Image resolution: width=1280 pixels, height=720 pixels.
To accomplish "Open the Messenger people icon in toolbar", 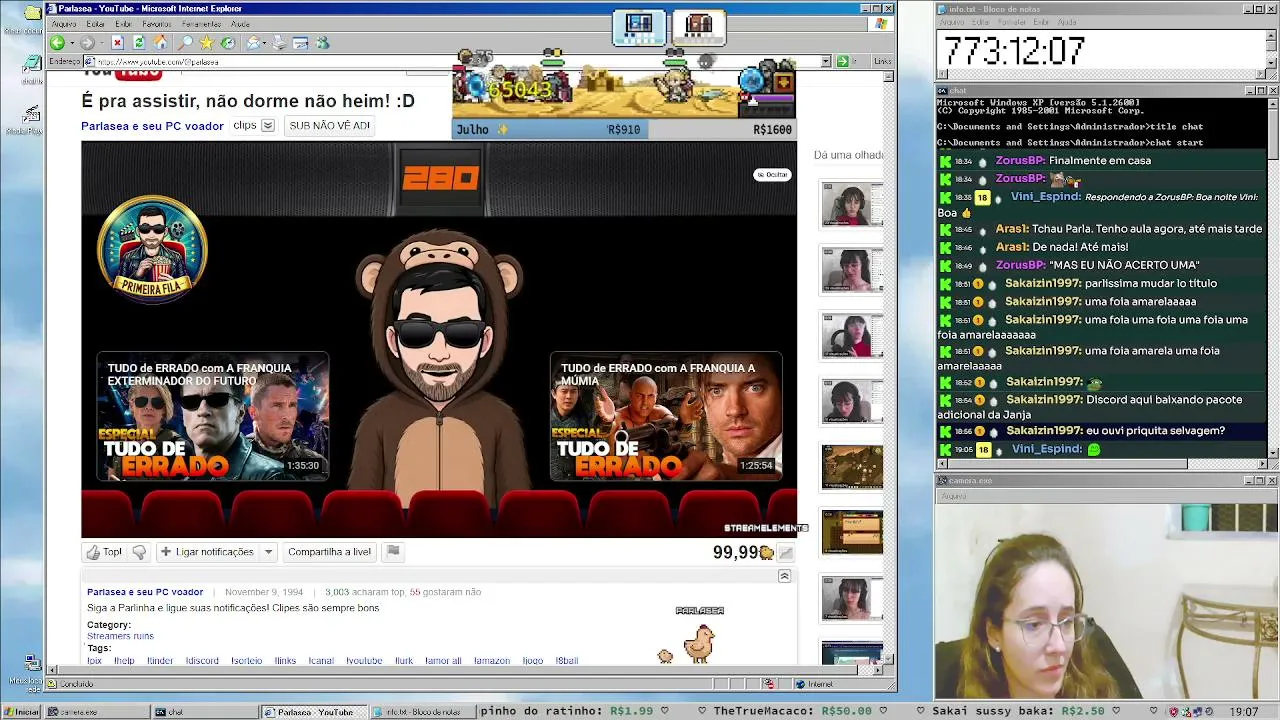I will click(x=322, y=43).
